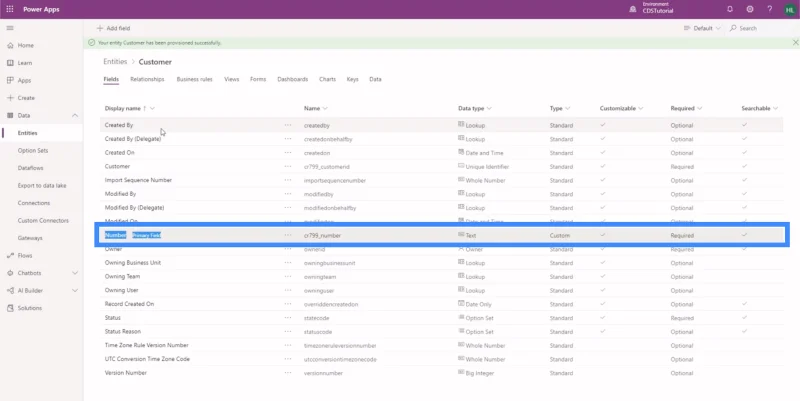This screenshot has height=401, width=800.
Task: Switch to the Relationships tab
Action: (147, 80)
